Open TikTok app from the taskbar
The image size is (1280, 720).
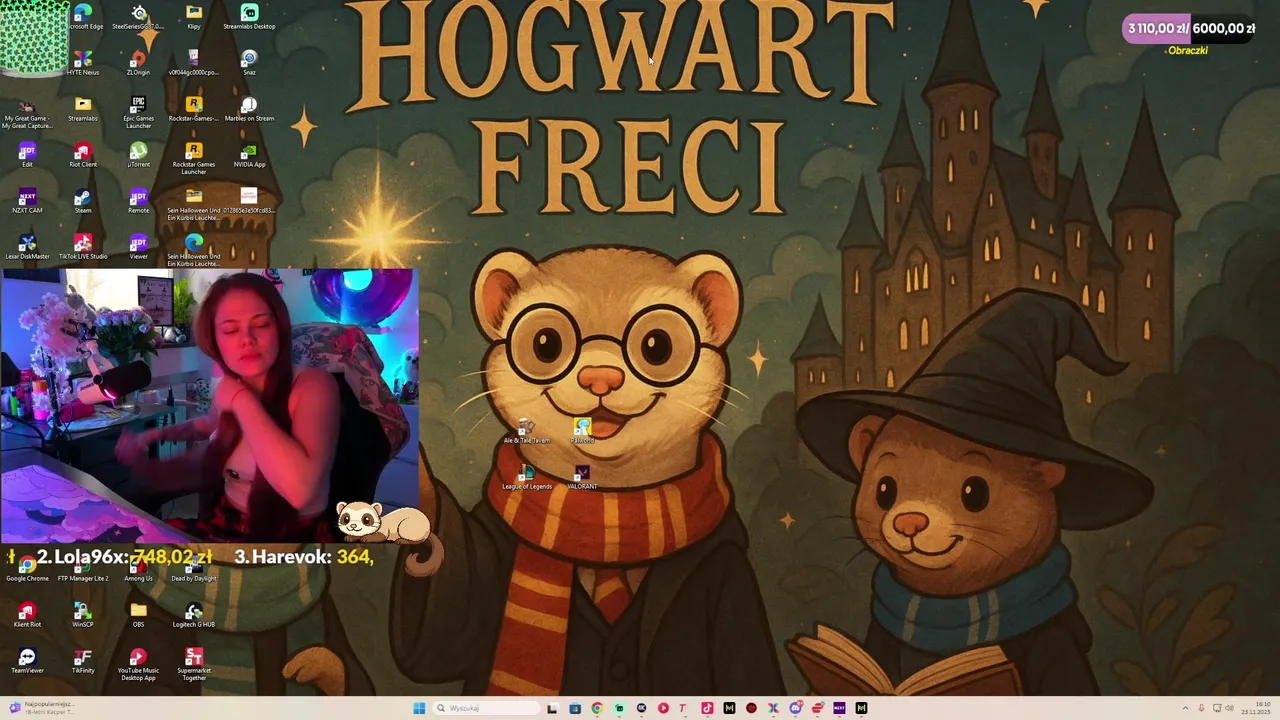tap(707, 708)
